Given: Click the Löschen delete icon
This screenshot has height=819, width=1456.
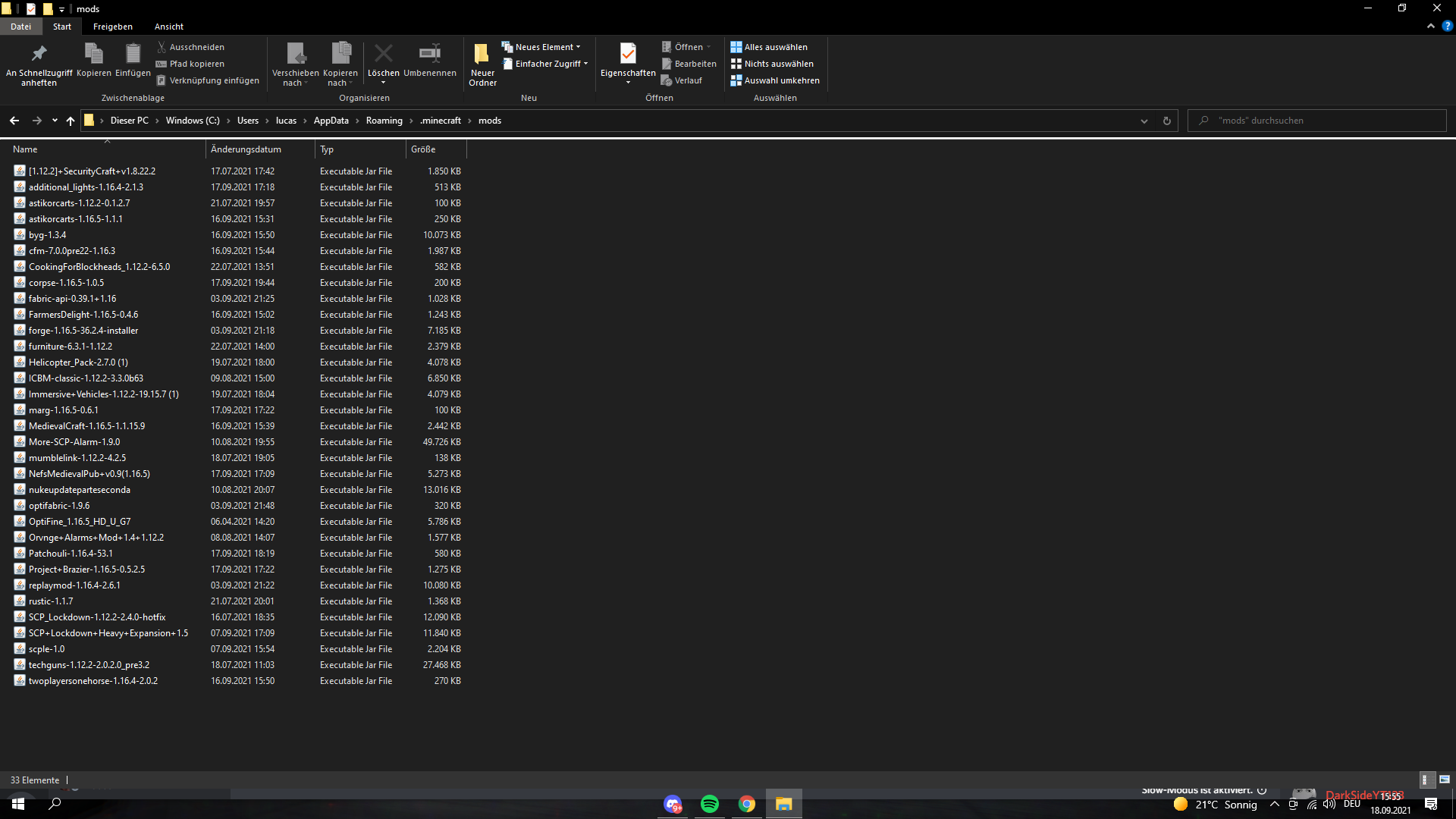Looking at the screenshot, I should (383, 64).
